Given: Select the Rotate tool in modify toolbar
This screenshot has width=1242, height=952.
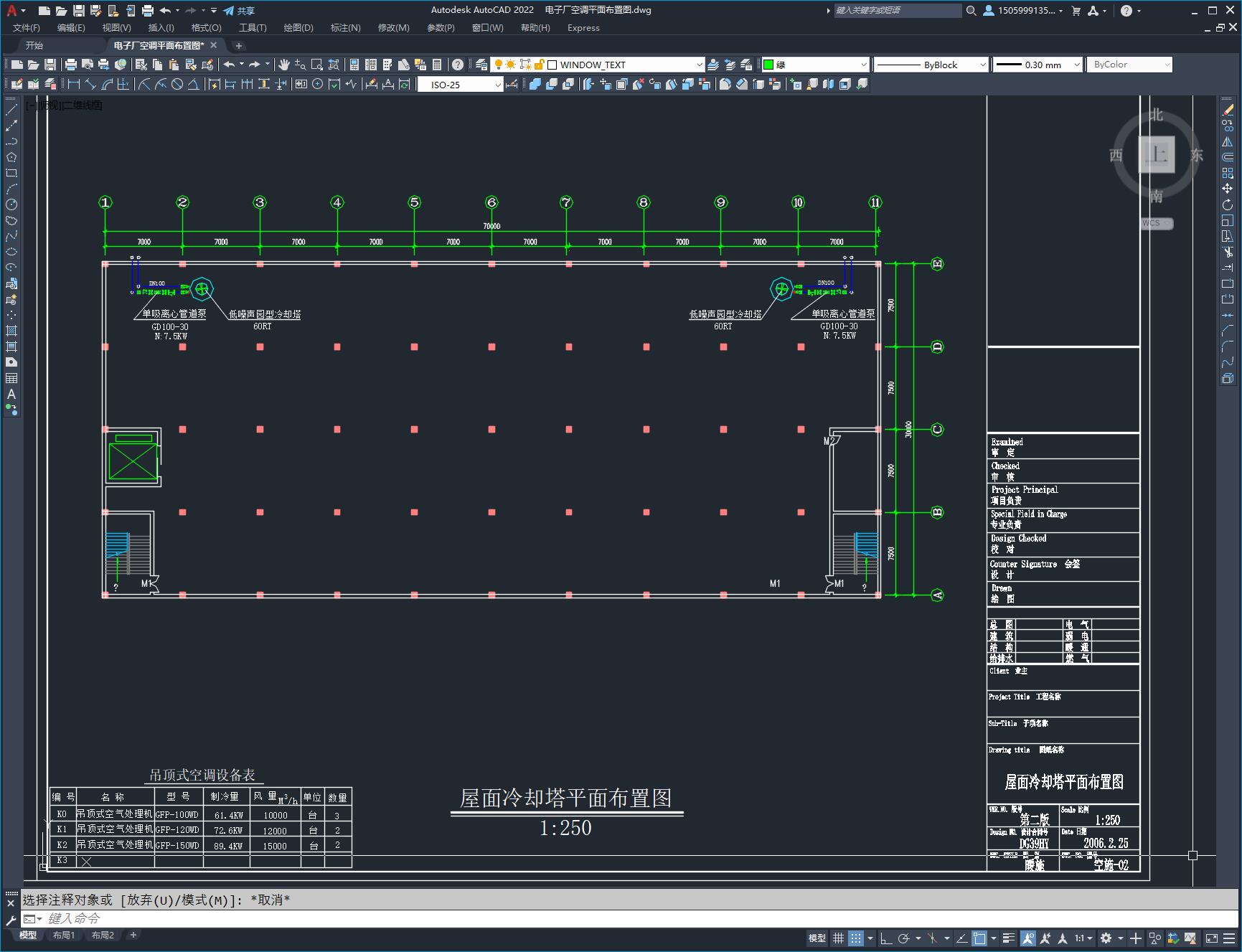Looking at the screenshot, I should coord(1228,204).
